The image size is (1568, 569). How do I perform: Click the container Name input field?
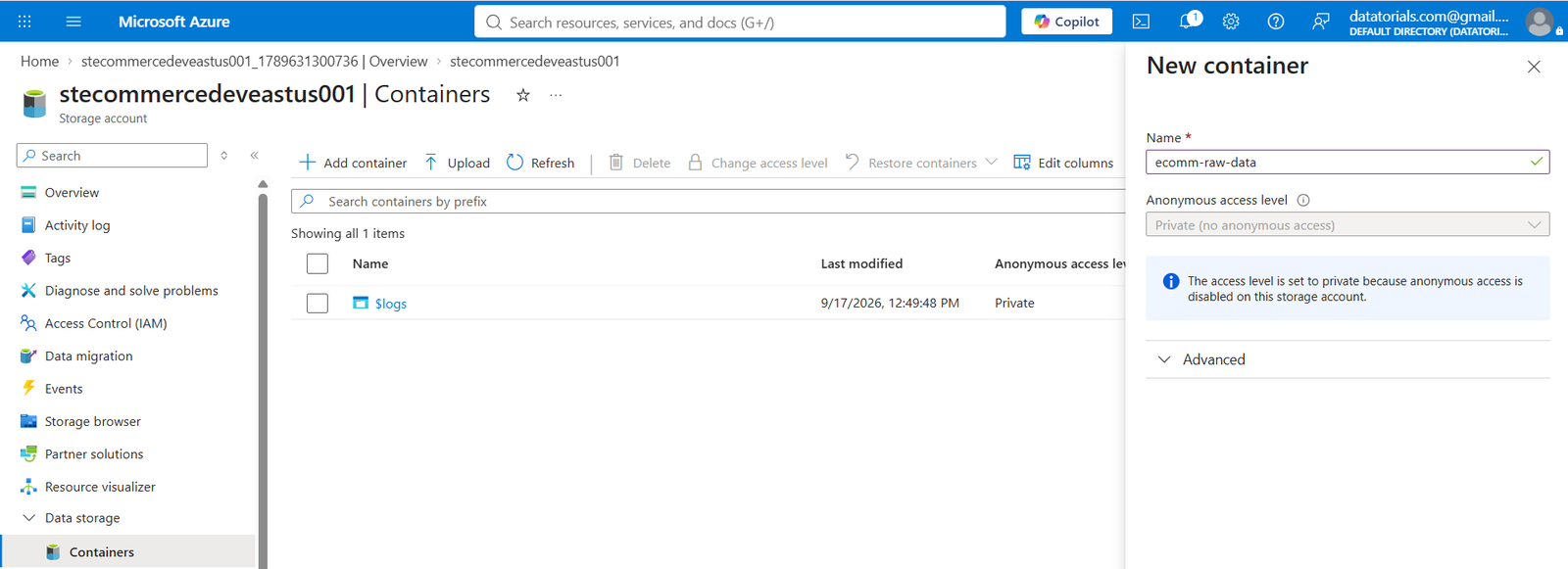1347,162
